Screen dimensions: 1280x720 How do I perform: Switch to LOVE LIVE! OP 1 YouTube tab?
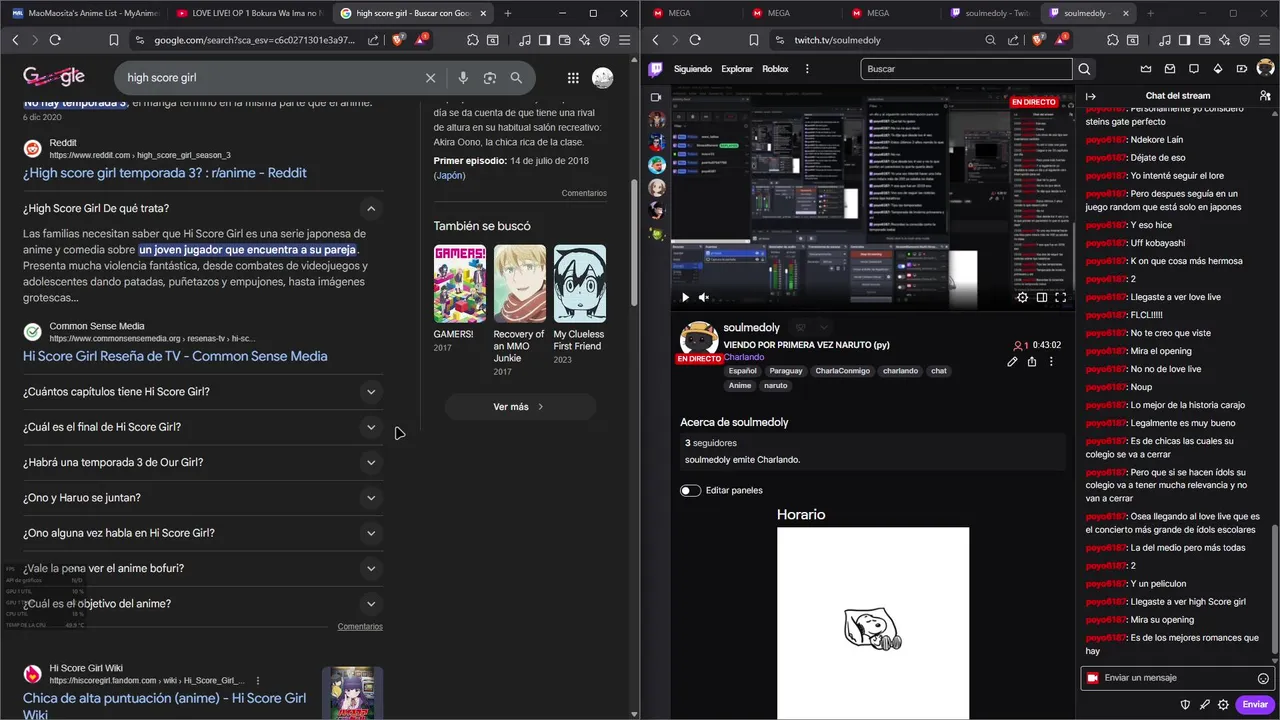247,13
